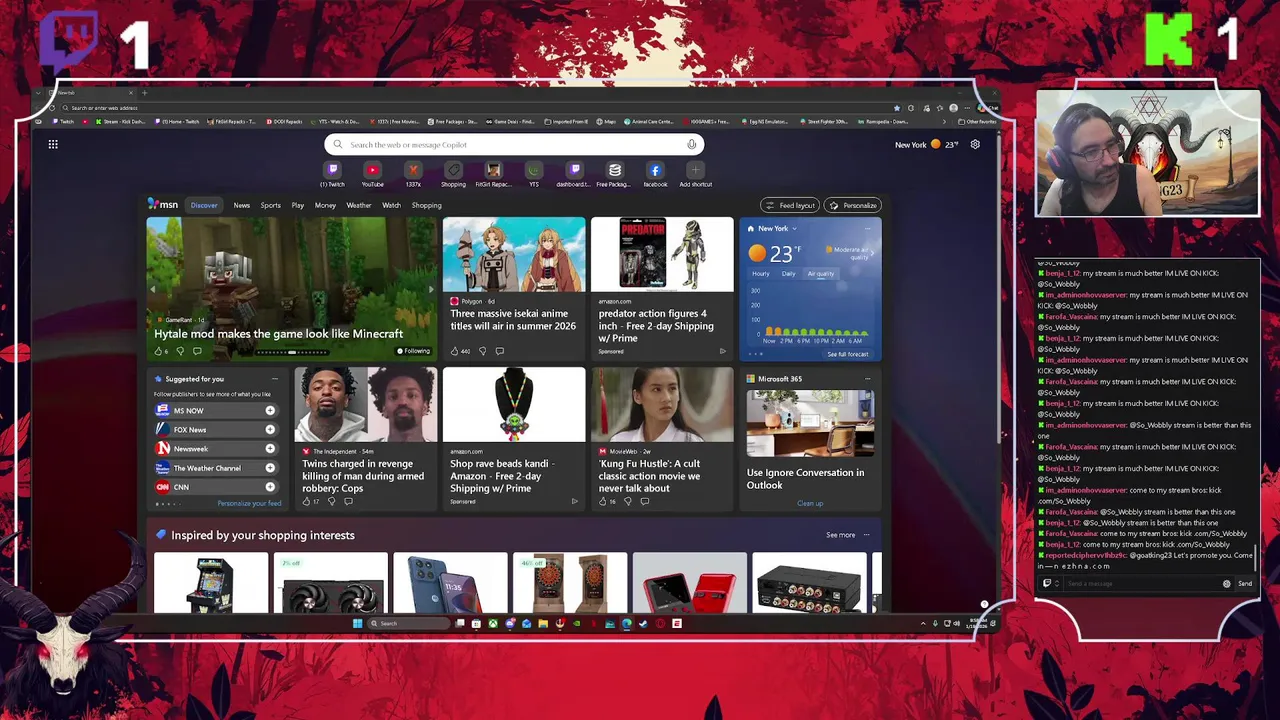The width and height of the screenshot is (1280, 720).
Task: Open the Kung Fu Hustle article thumbnail
Action: 662,404
